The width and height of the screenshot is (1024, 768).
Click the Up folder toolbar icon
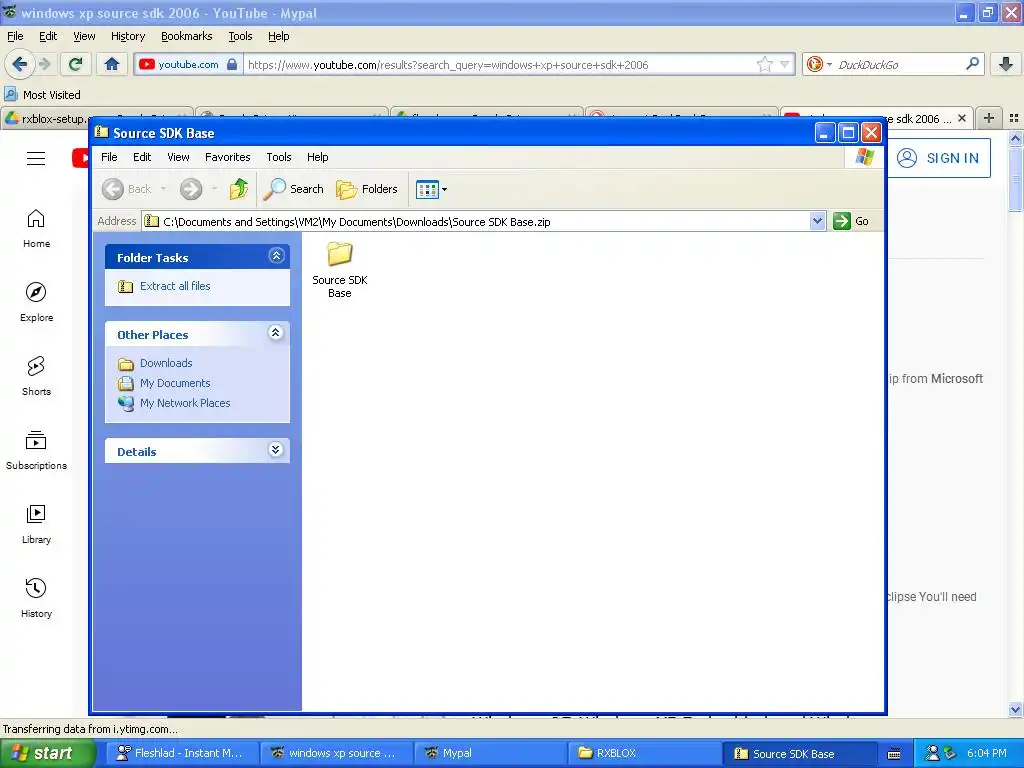(239, 189)
